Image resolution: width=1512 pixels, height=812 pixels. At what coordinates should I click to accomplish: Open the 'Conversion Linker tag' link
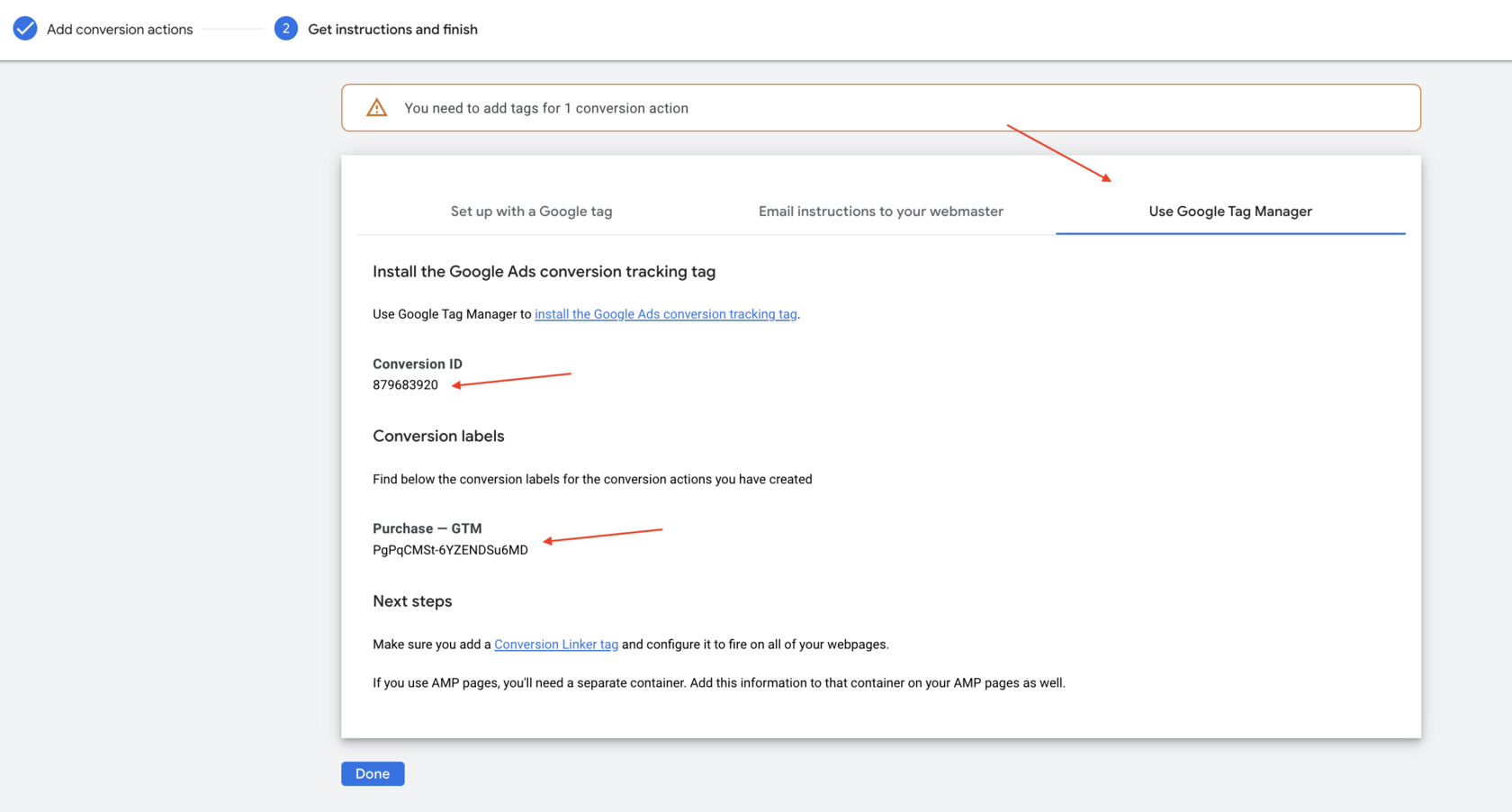556,645
